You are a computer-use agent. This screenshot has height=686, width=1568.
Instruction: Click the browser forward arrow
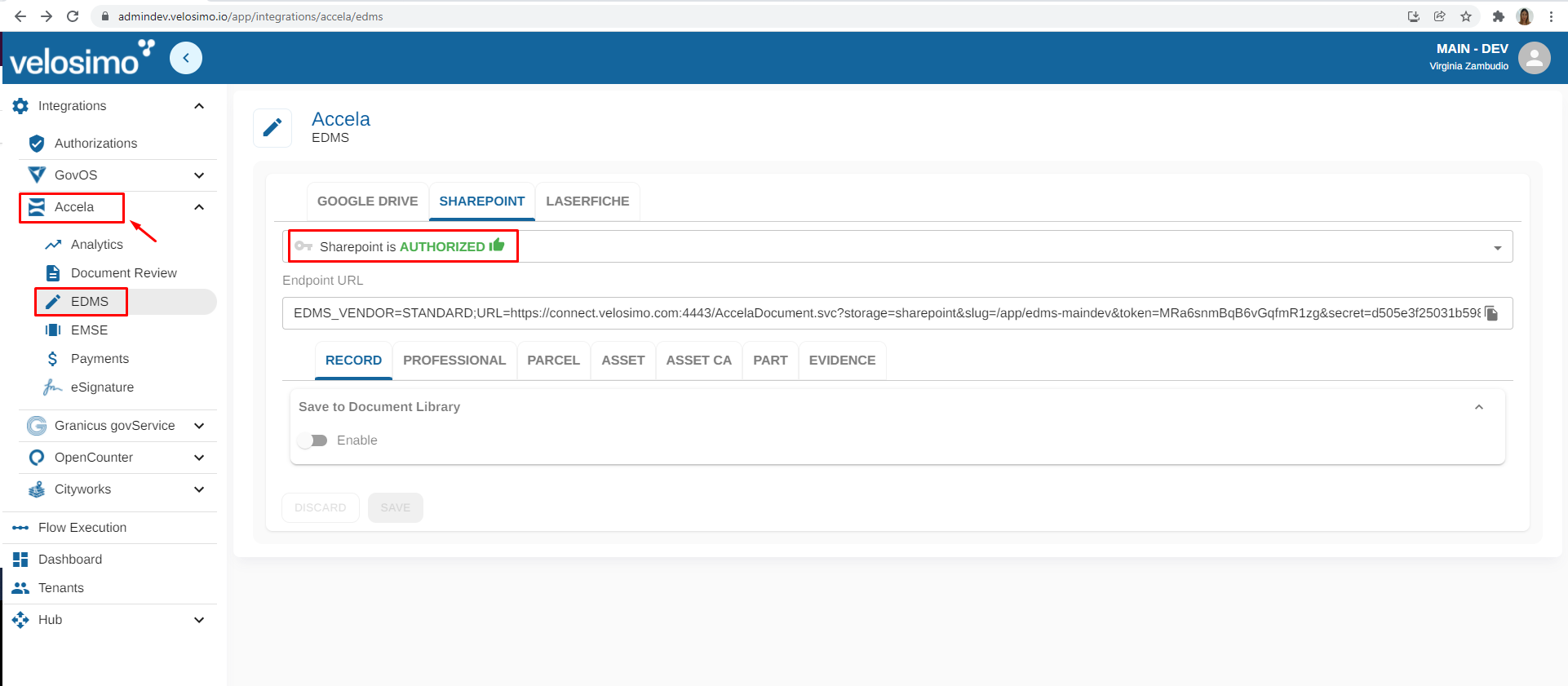(x=47, y=16)
